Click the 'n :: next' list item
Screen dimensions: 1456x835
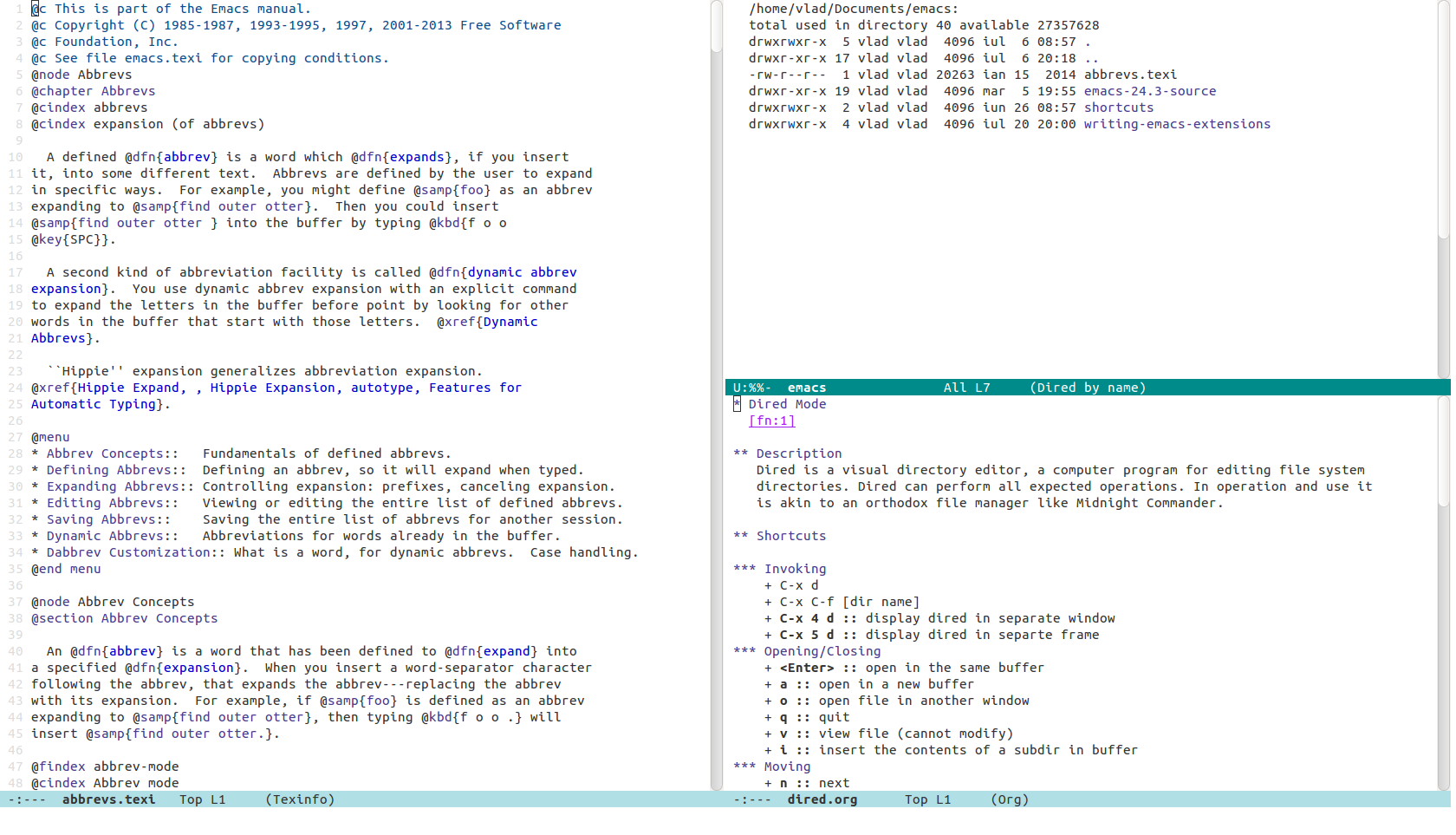click(807, 783)
